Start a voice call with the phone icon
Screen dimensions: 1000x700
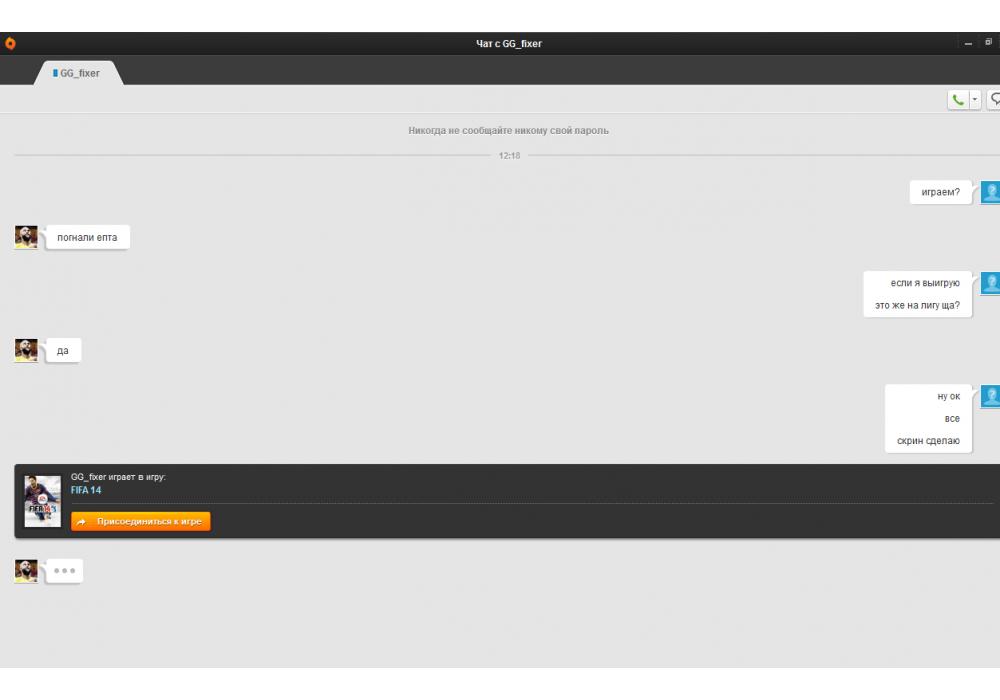pyautogui.click(x=958, y=99)
